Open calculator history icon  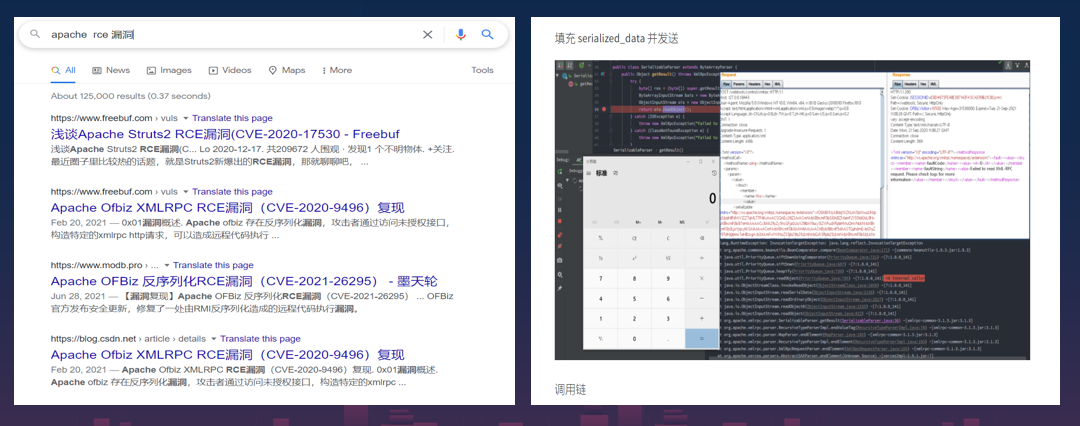(714, 173)
